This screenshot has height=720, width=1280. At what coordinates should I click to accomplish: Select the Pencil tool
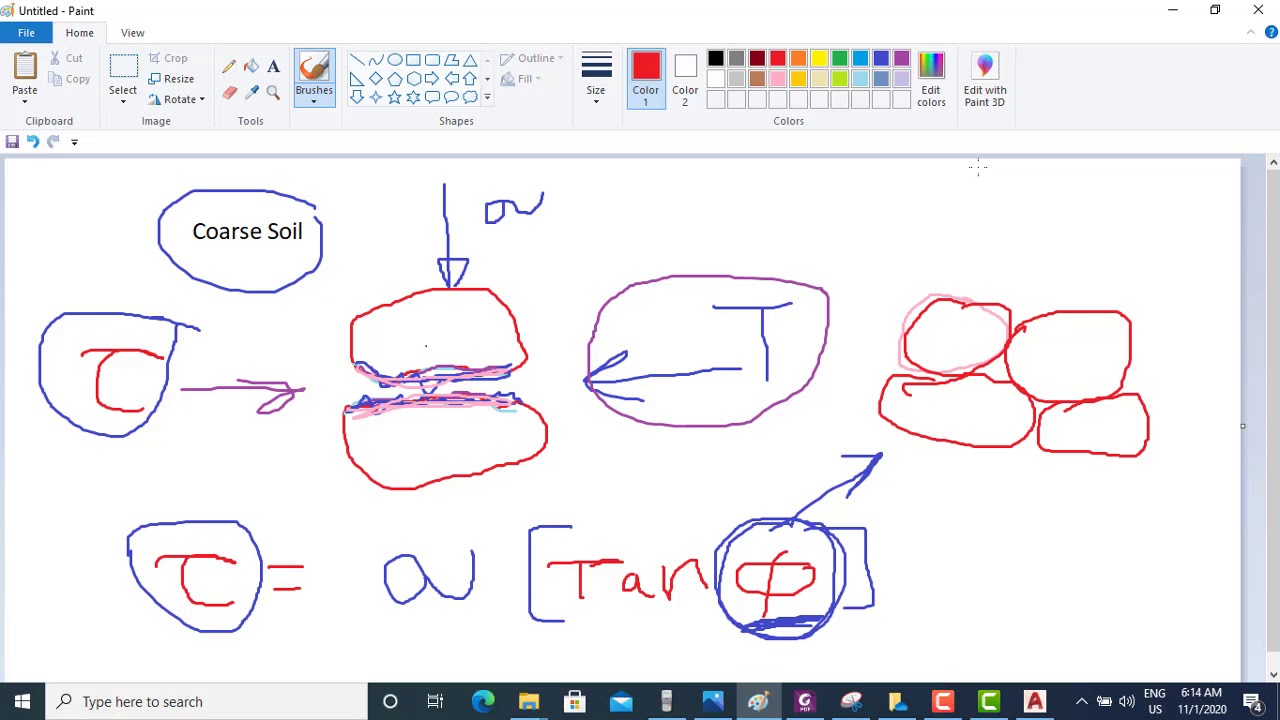tap(229, 67)
